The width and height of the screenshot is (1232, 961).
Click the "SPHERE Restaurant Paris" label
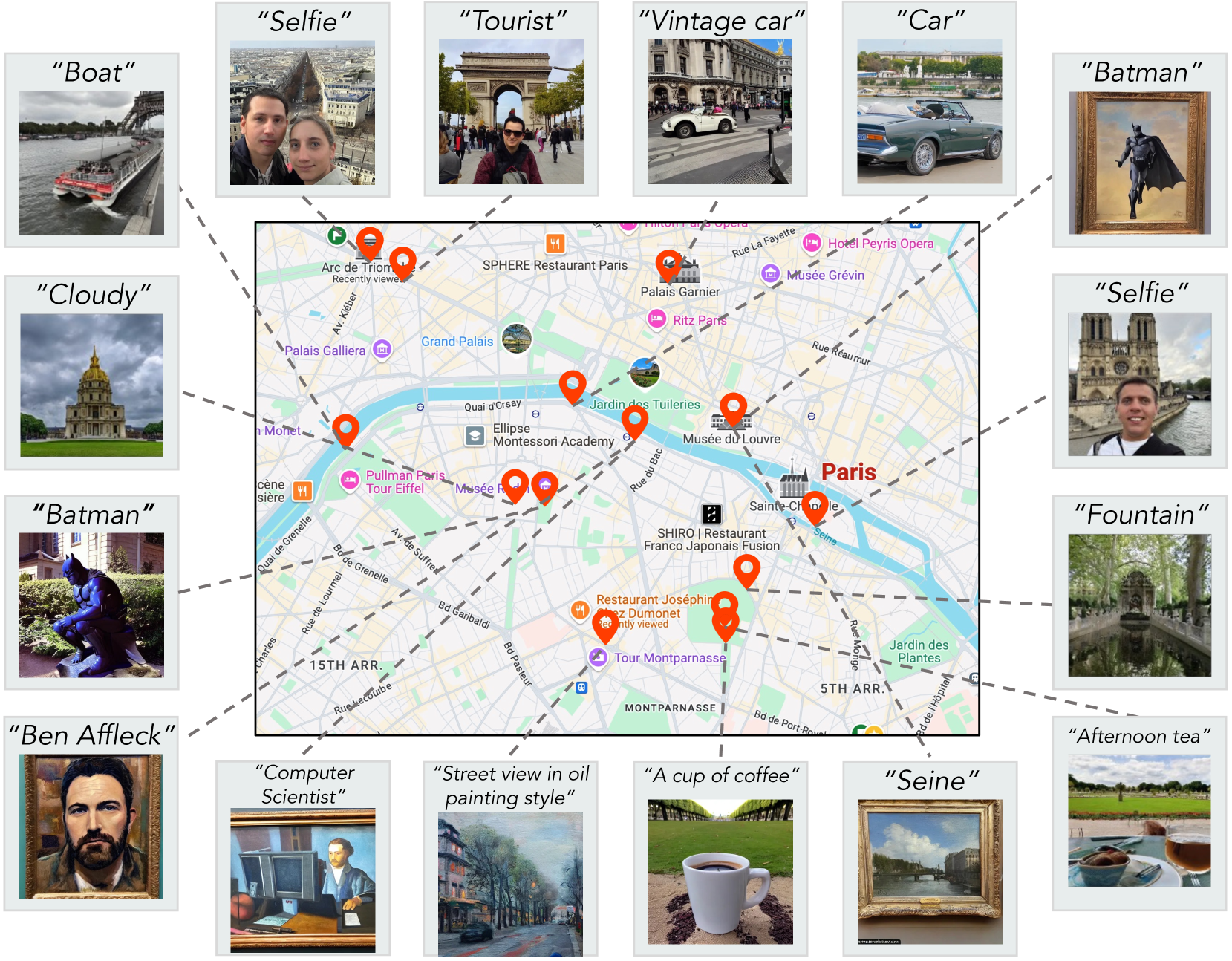555,265
